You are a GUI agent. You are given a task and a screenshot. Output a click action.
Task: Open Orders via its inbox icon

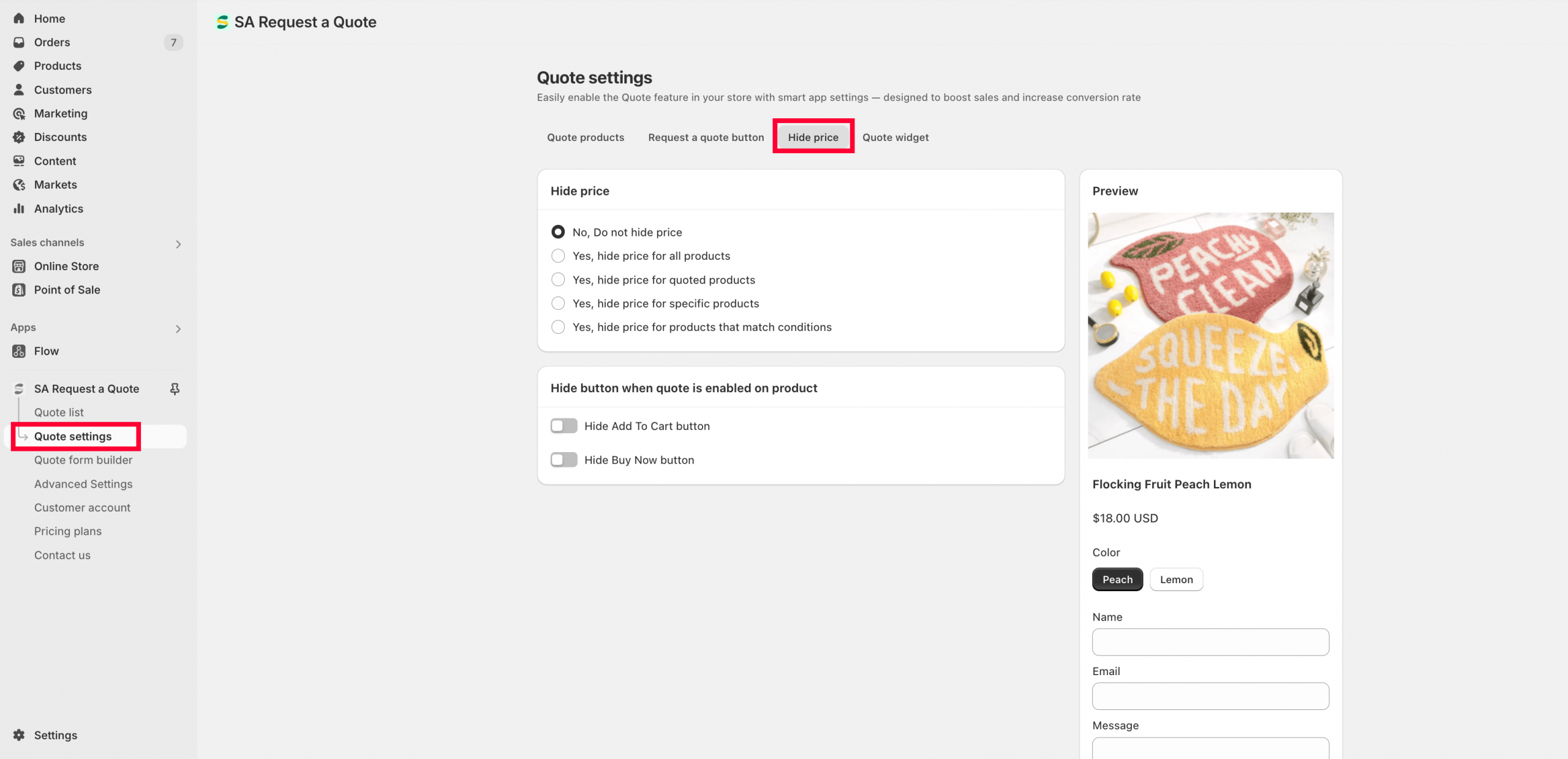[19, 42]
